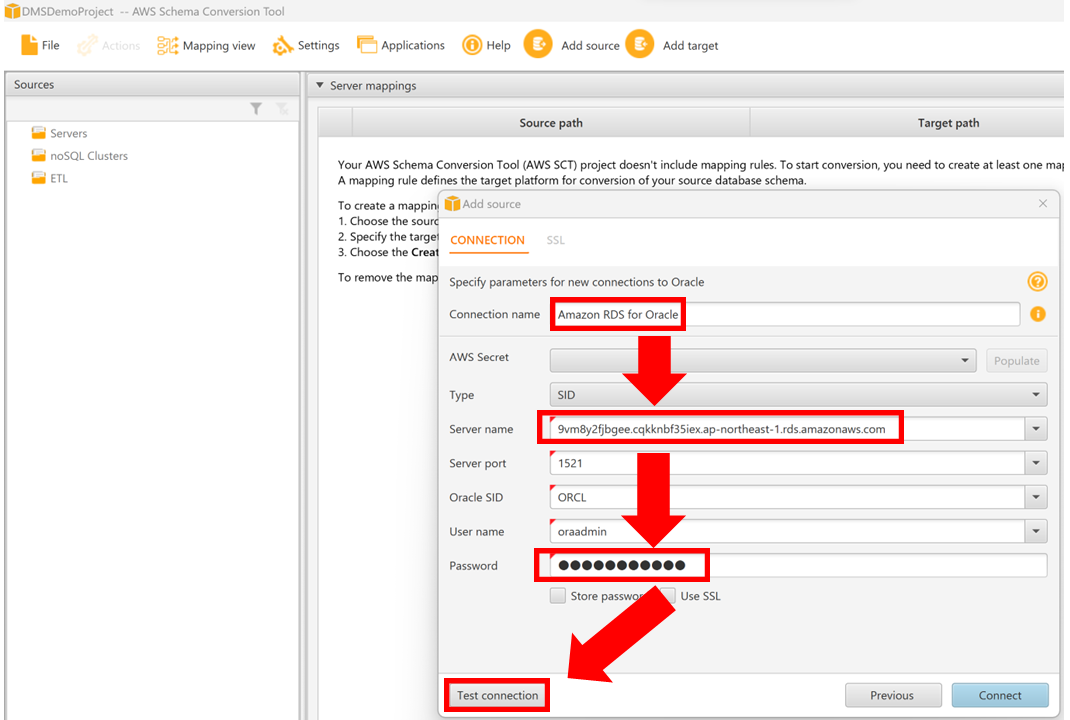Open the File menu icon
Image resolution: width=1070 pixels, height=720 pixels.
[x=29, y=45]
